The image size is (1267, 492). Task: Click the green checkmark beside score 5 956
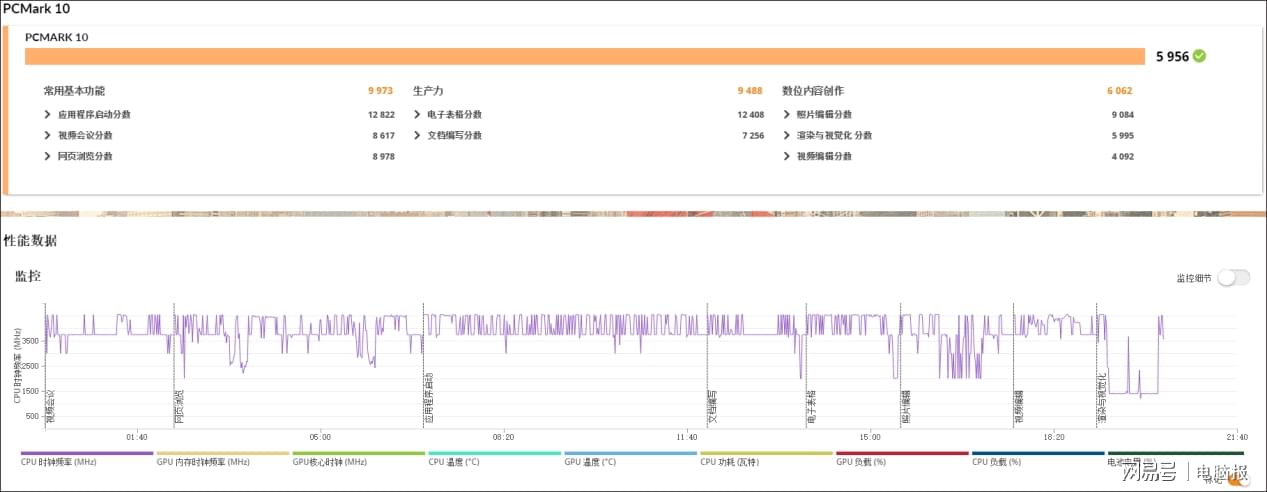click(1199, 56)
